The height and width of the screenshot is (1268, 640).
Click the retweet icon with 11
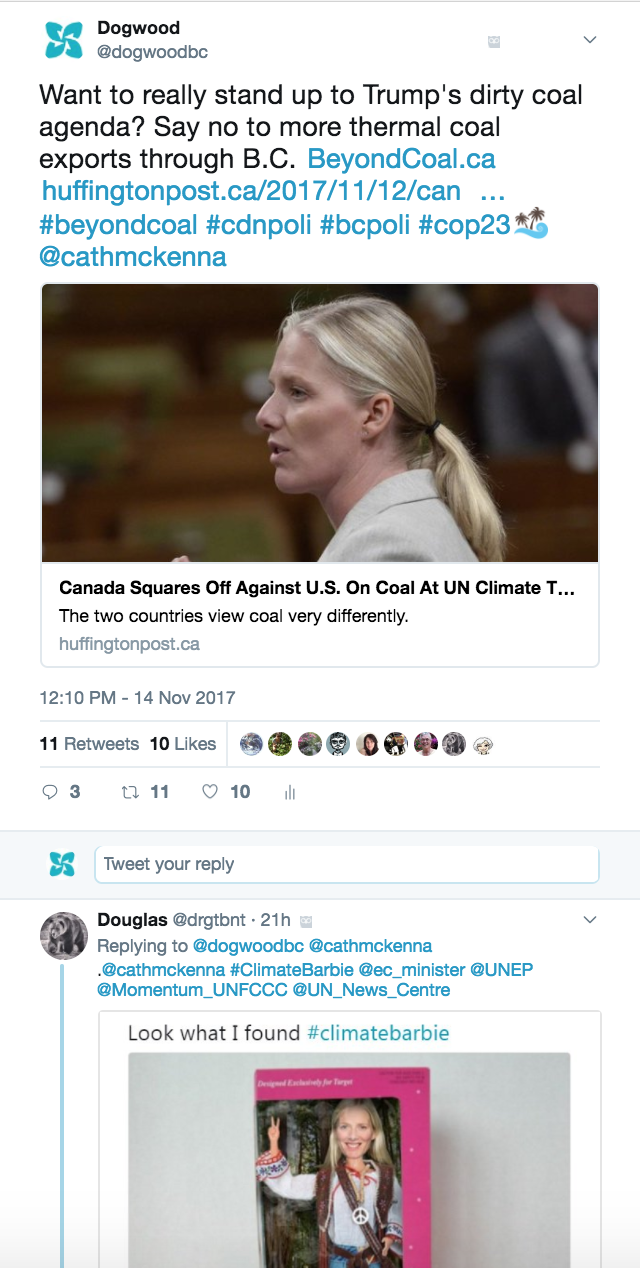tap(128, 792)
